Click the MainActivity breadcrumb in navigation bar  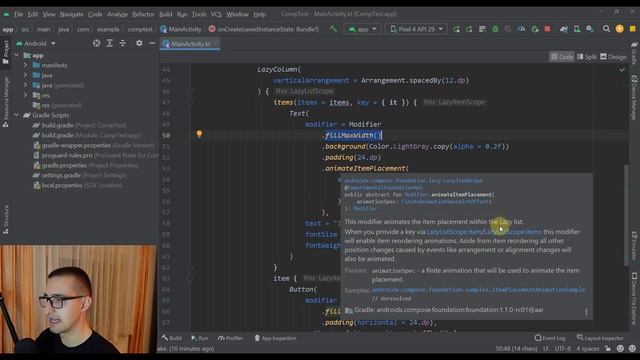[181, 29]
